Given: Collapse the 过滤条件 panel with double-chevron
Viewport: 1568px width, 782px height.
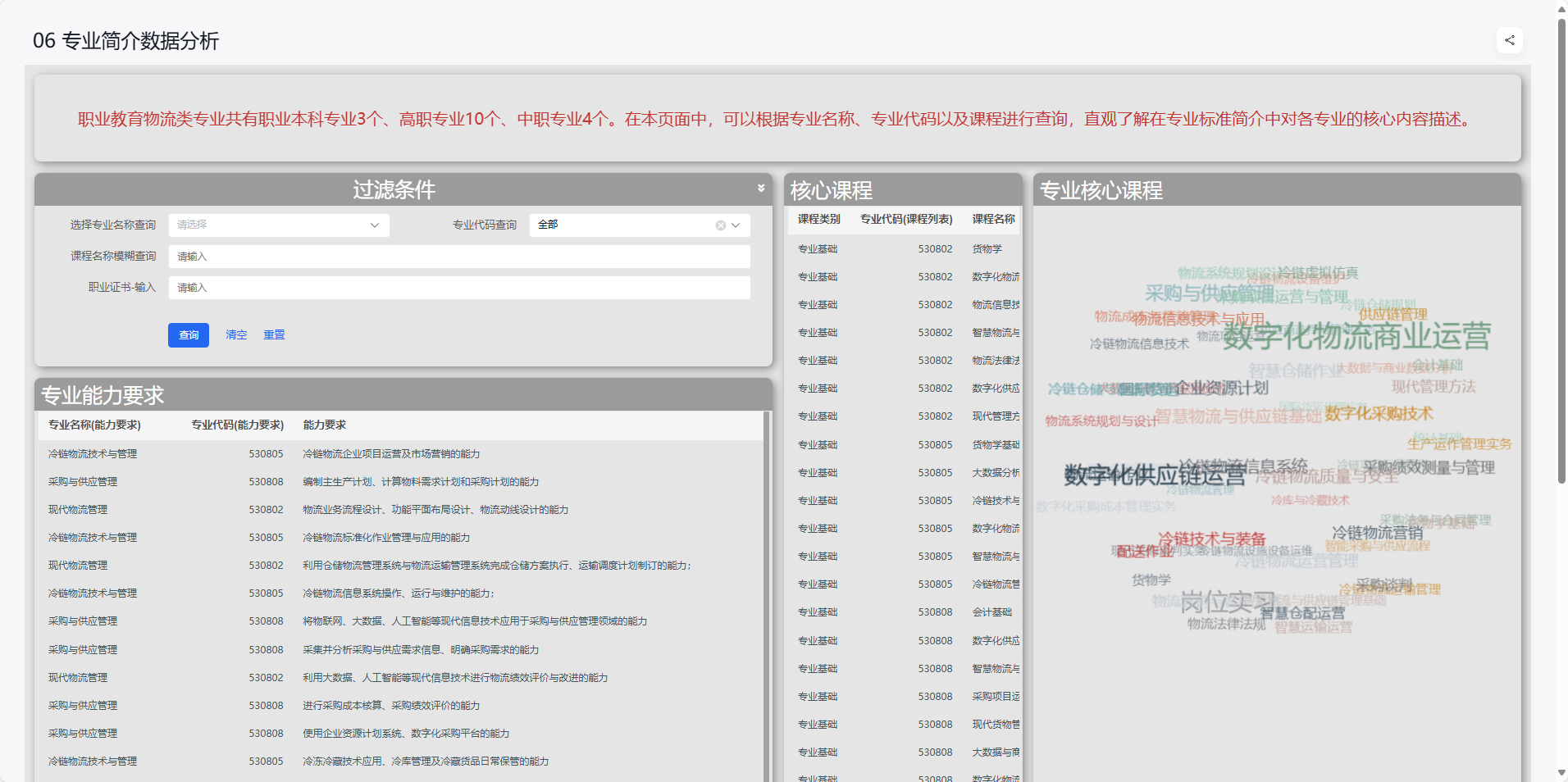Looking at the screenshot, I should 761,189.
